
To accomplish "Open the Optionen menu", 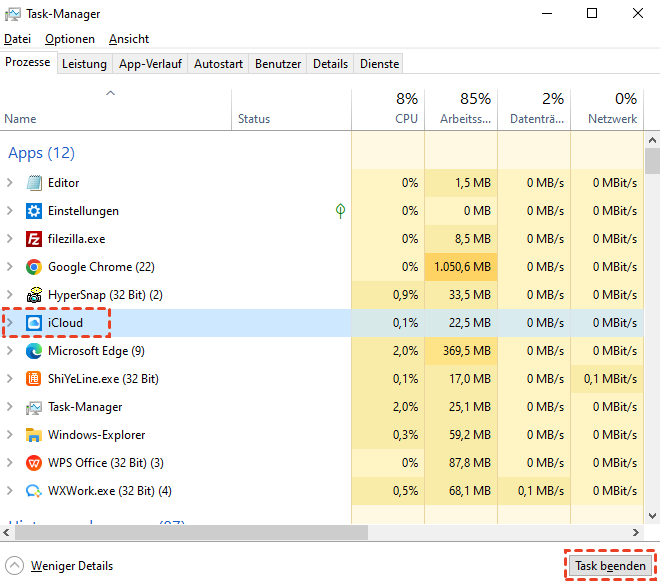I will click(70, 39).
